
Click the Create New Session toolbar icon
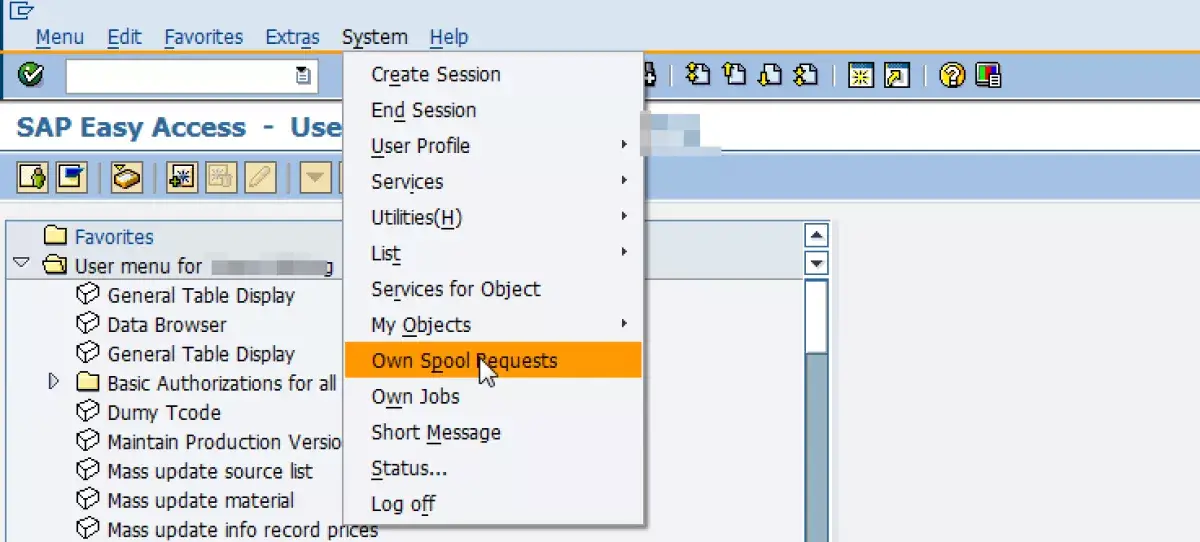pos(861,75)
